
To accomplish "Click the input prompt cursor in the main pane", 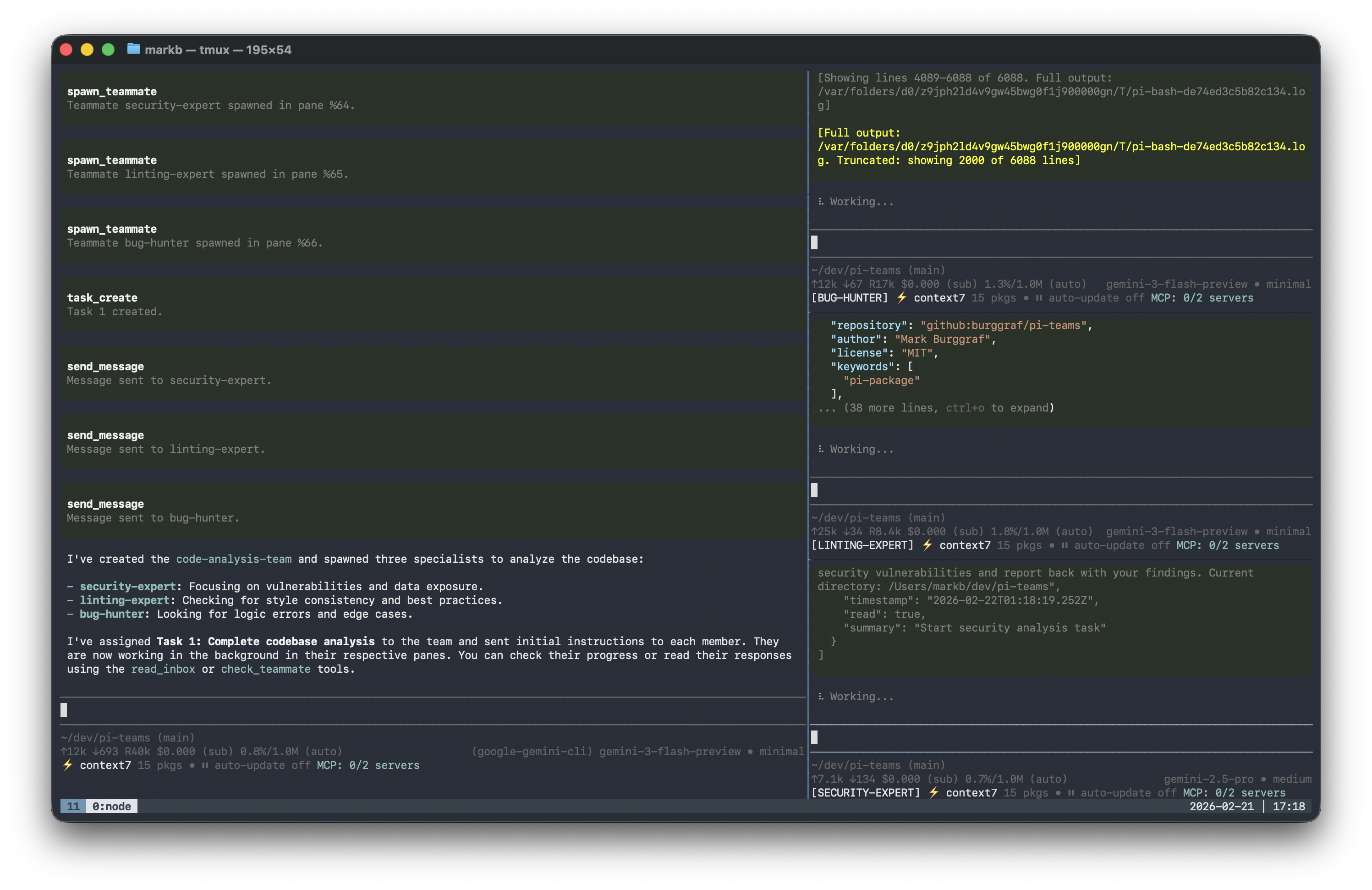I will pyautogui.click(x=65, y=709).
